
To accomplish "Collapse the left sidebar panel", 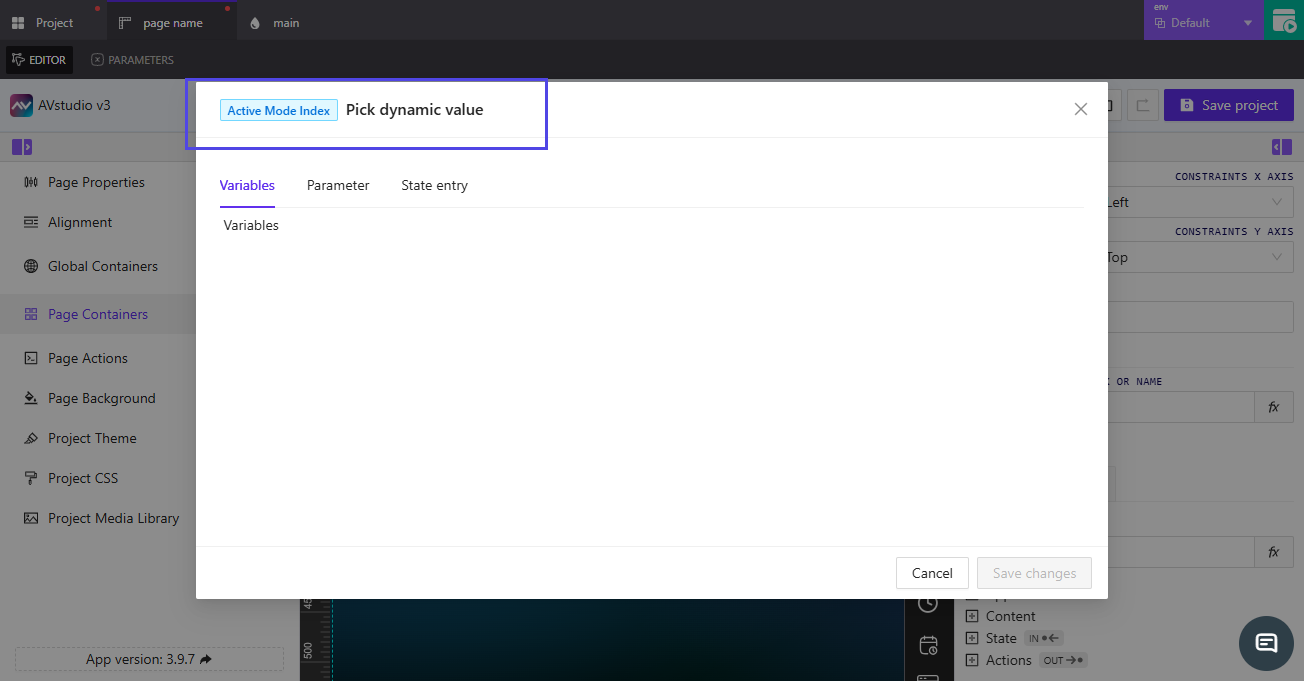I will click(21, 146).
